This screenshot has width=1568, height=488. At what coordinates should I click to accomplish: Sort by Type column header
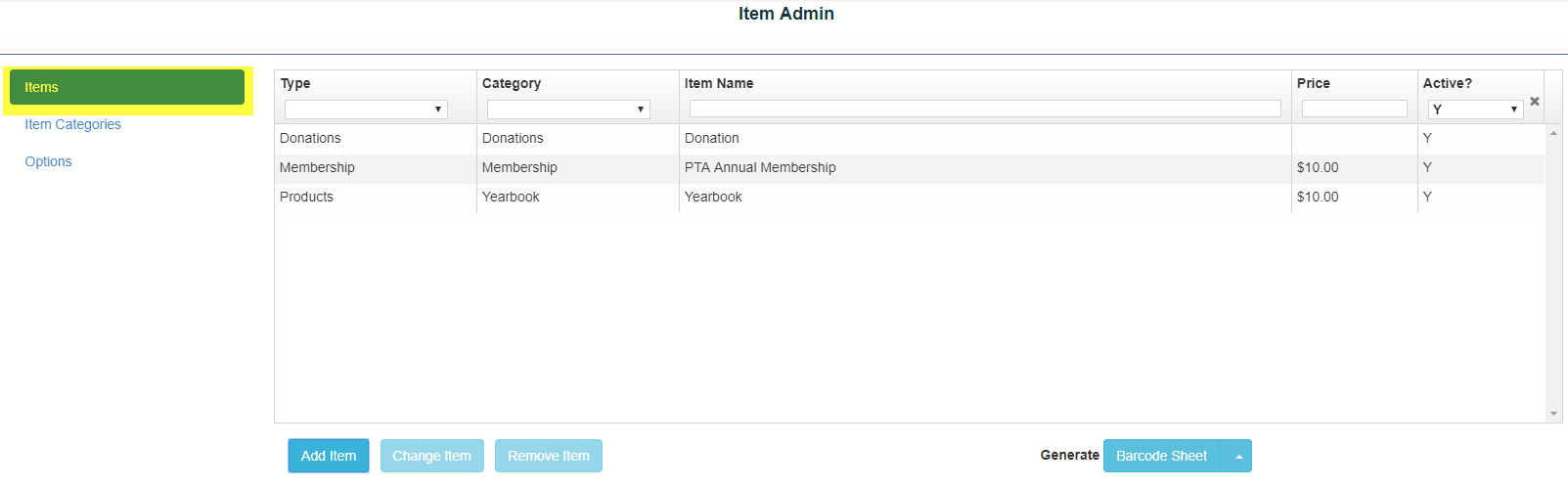coord(295,83)
